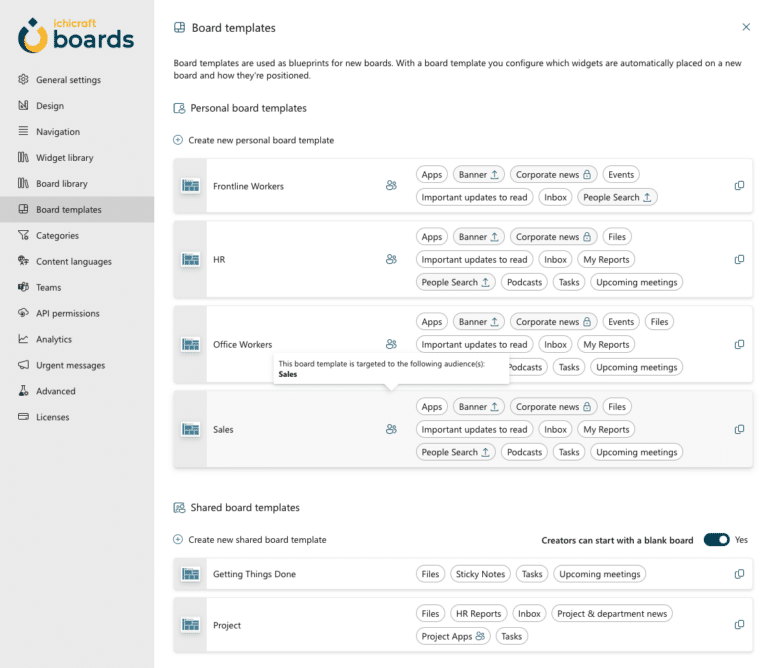Open the Frontline Workers template thumbnail

point(191,186)
